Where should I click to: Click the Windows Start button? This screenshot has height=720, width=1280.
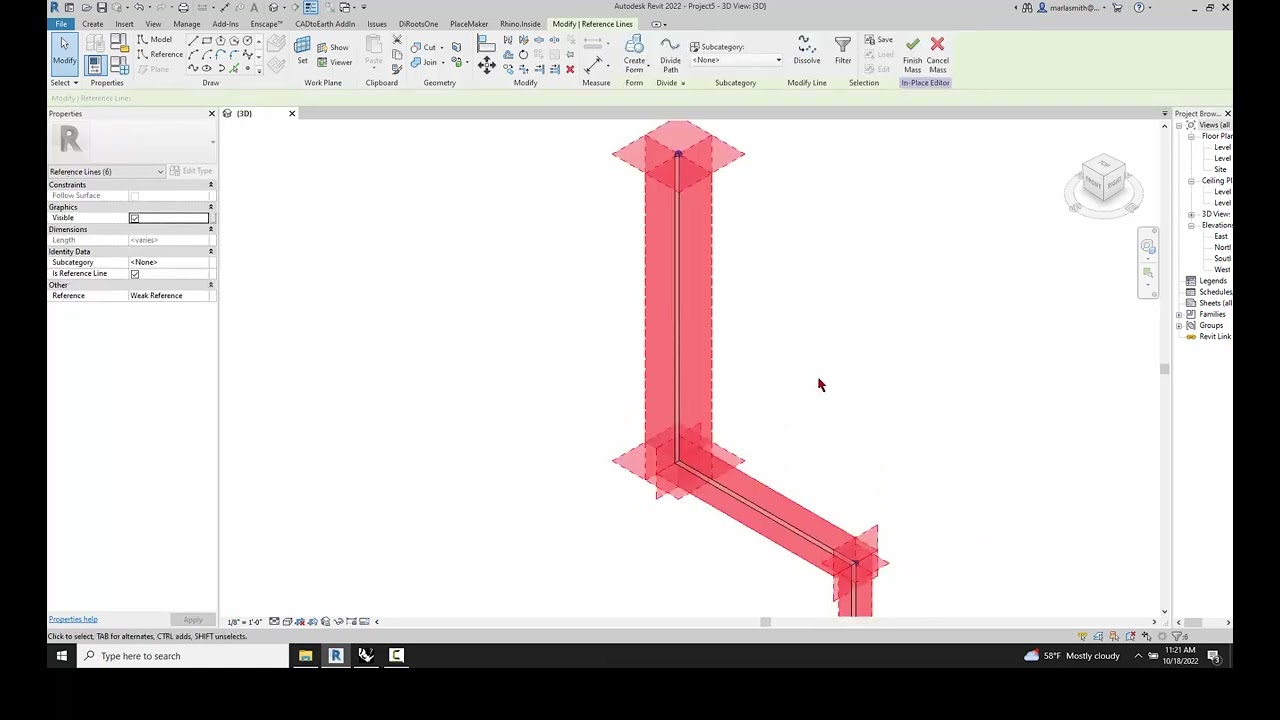62,656
